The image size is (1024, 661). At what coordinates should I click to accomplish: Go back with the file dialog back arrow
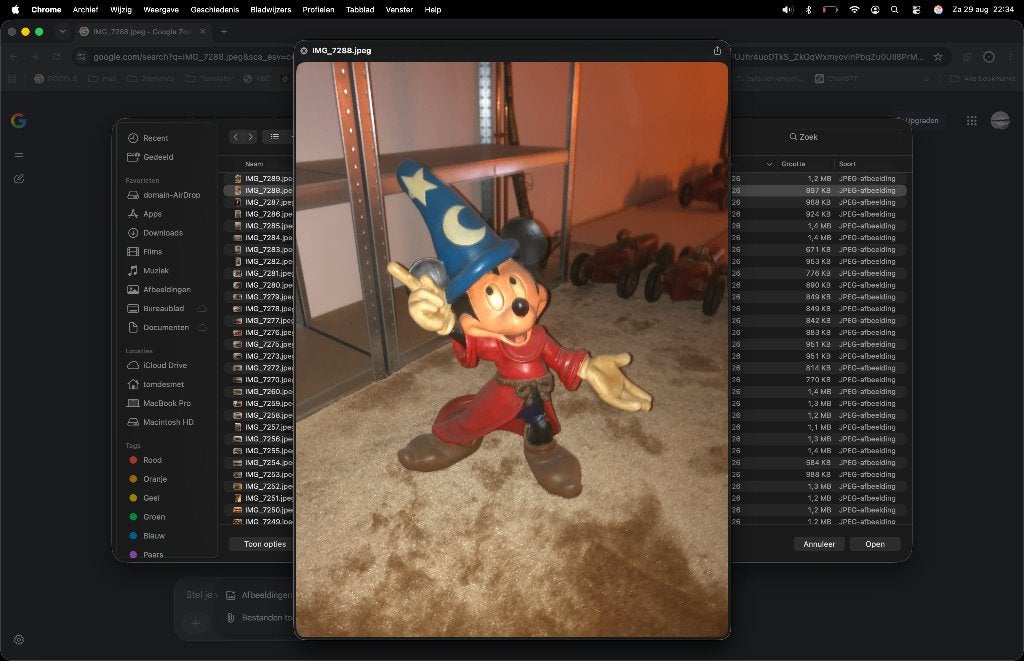[236, 137]
